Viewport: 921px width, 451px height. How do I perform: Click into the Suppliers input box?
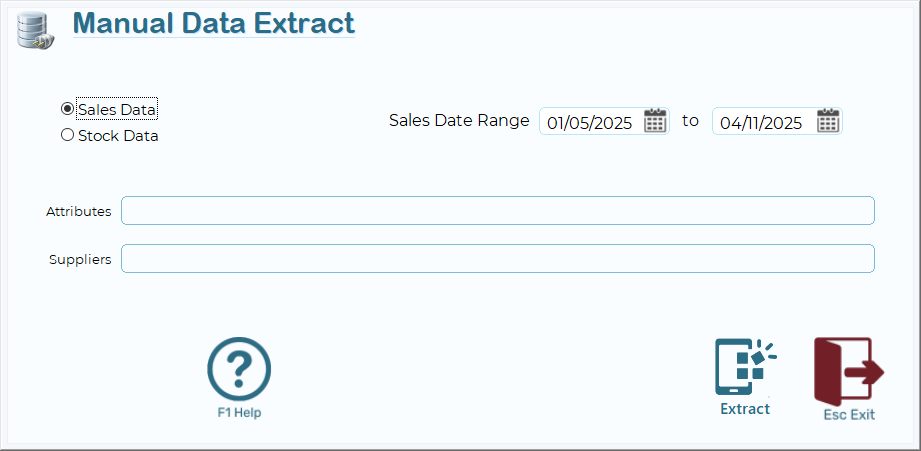tap(498, 259)
